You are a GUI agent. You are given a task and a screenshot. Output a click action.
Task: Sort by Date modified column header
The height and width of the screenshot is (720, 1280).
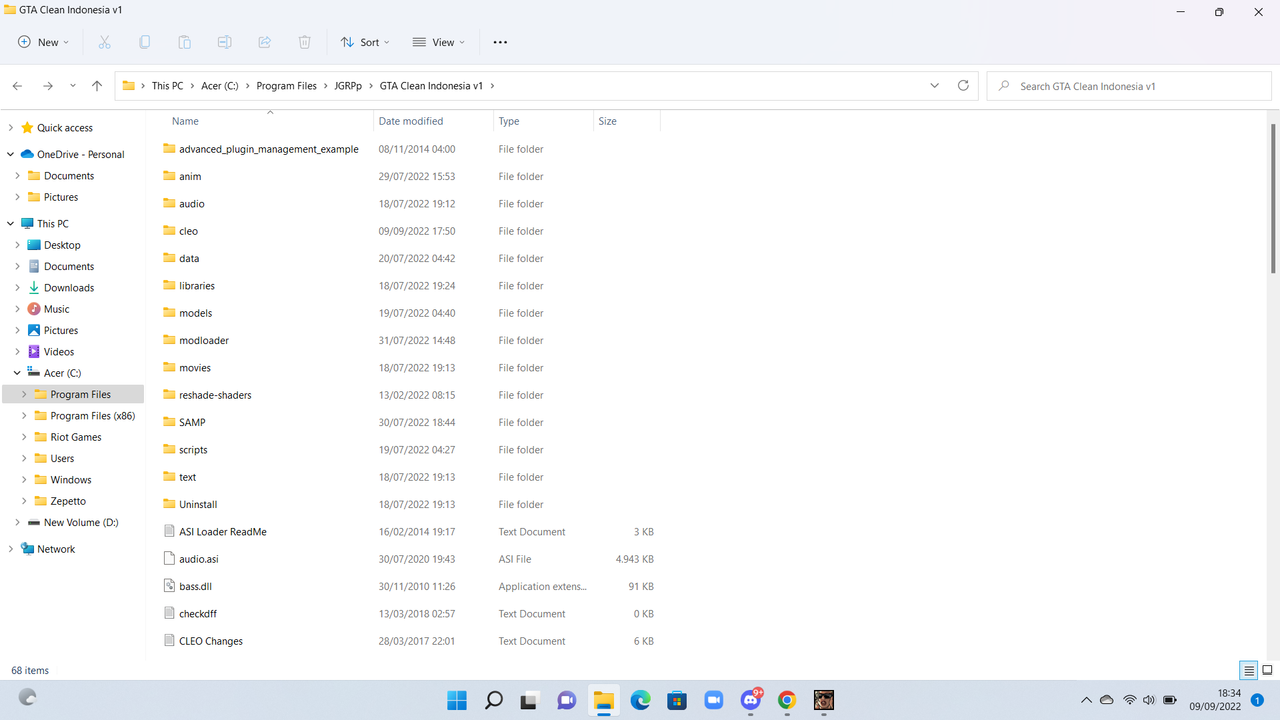pos(411,121)
